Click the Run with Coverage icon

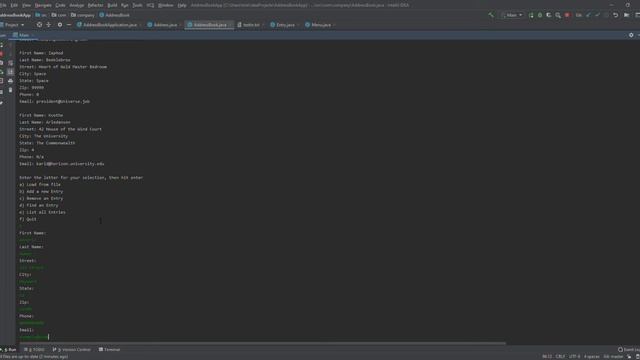(x=549, y=15)
